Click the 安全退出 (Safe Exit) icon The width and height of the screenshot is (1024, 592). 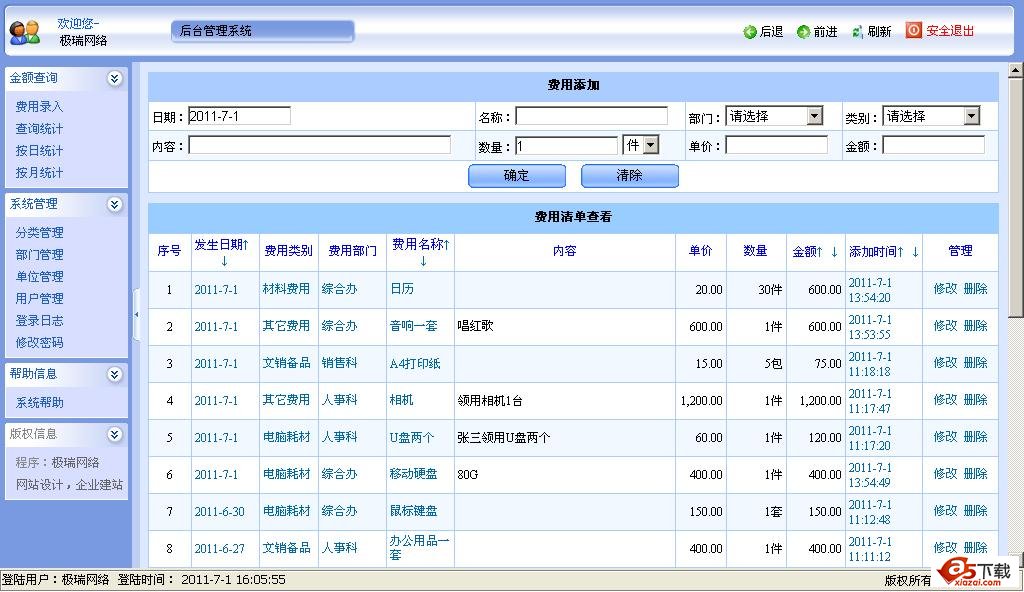tap(911, 30)
